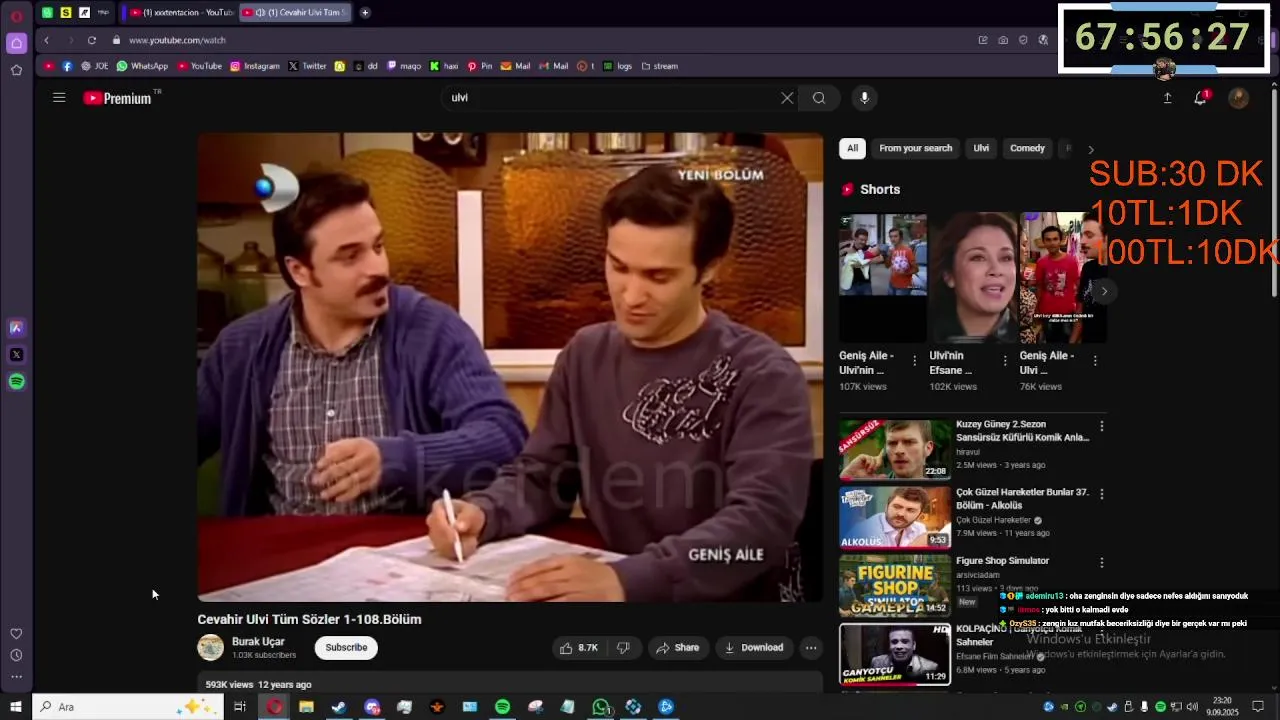This screenshot has height=720, width=1280.
Task: Open a new browser tab with plus
Action: coord(365,12)
